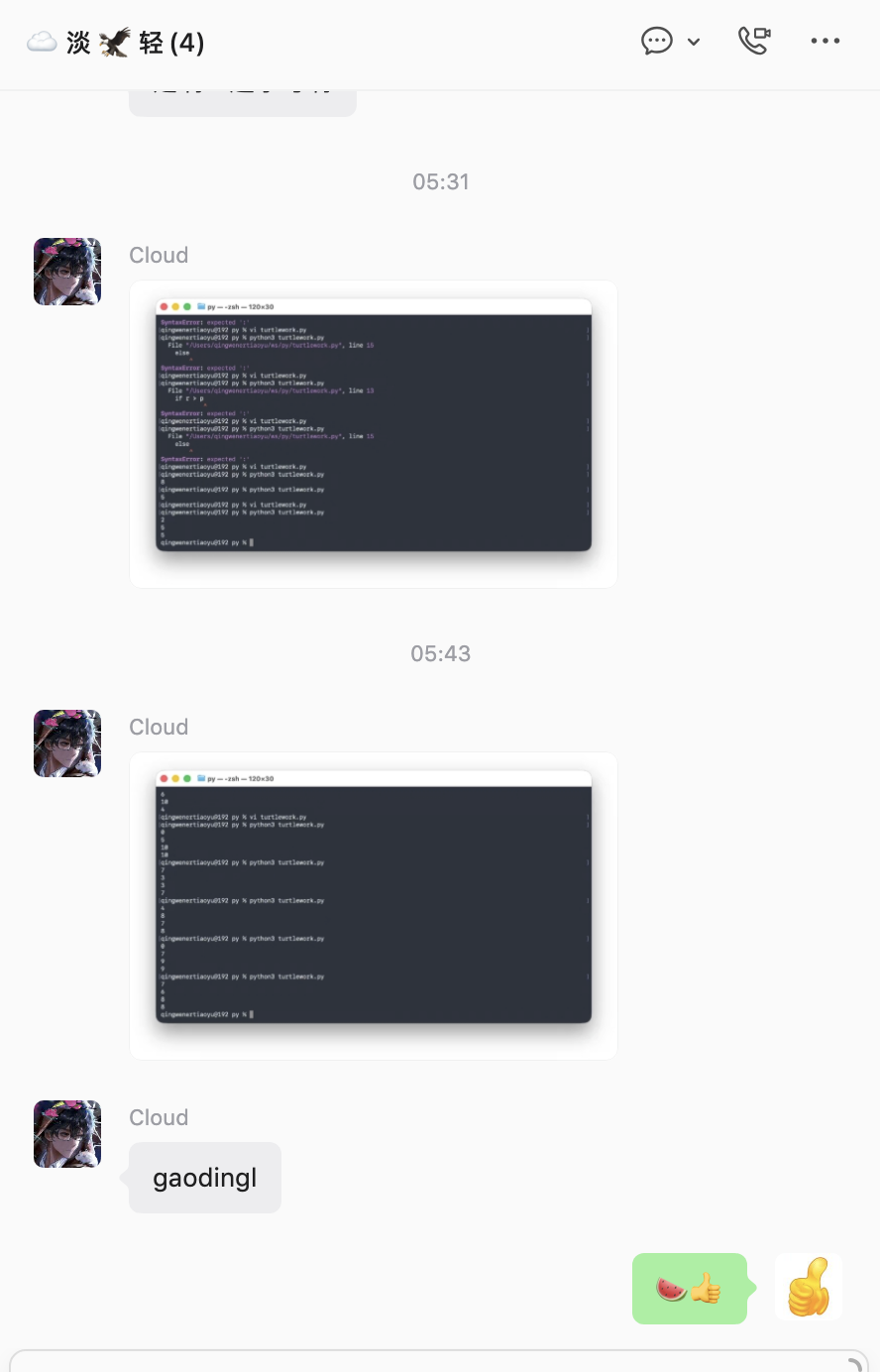The image size is (880, 1372).
Task: Click Cloud's avatar beside 05:43 screenshot
Action: click(67, 743)
